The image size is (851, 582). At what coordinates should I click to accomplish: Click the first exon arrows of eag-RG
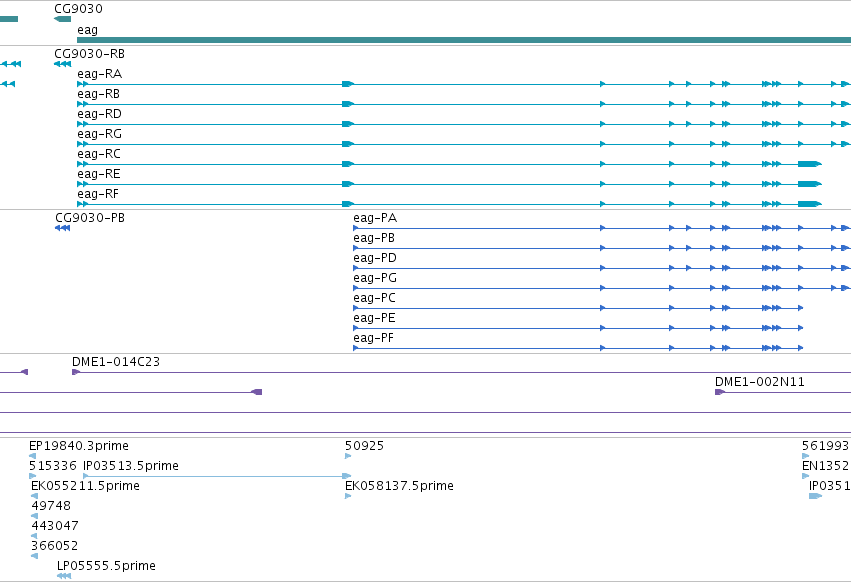82,144
